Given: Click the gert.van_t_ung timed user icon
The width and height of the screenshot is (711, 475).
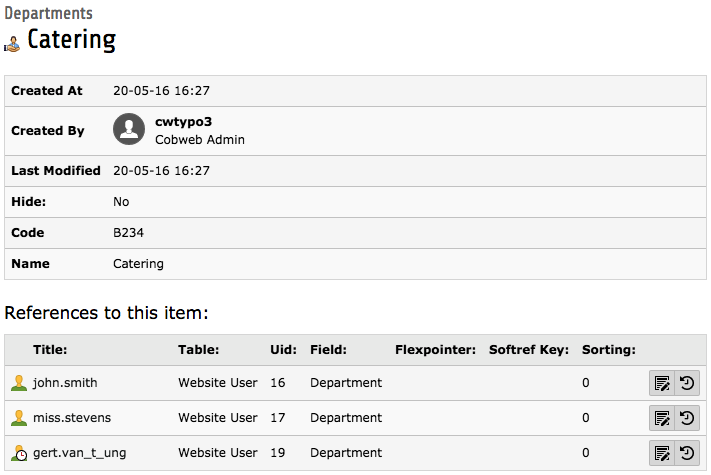Looking at the screenshot, I should [x=18, y=453].
